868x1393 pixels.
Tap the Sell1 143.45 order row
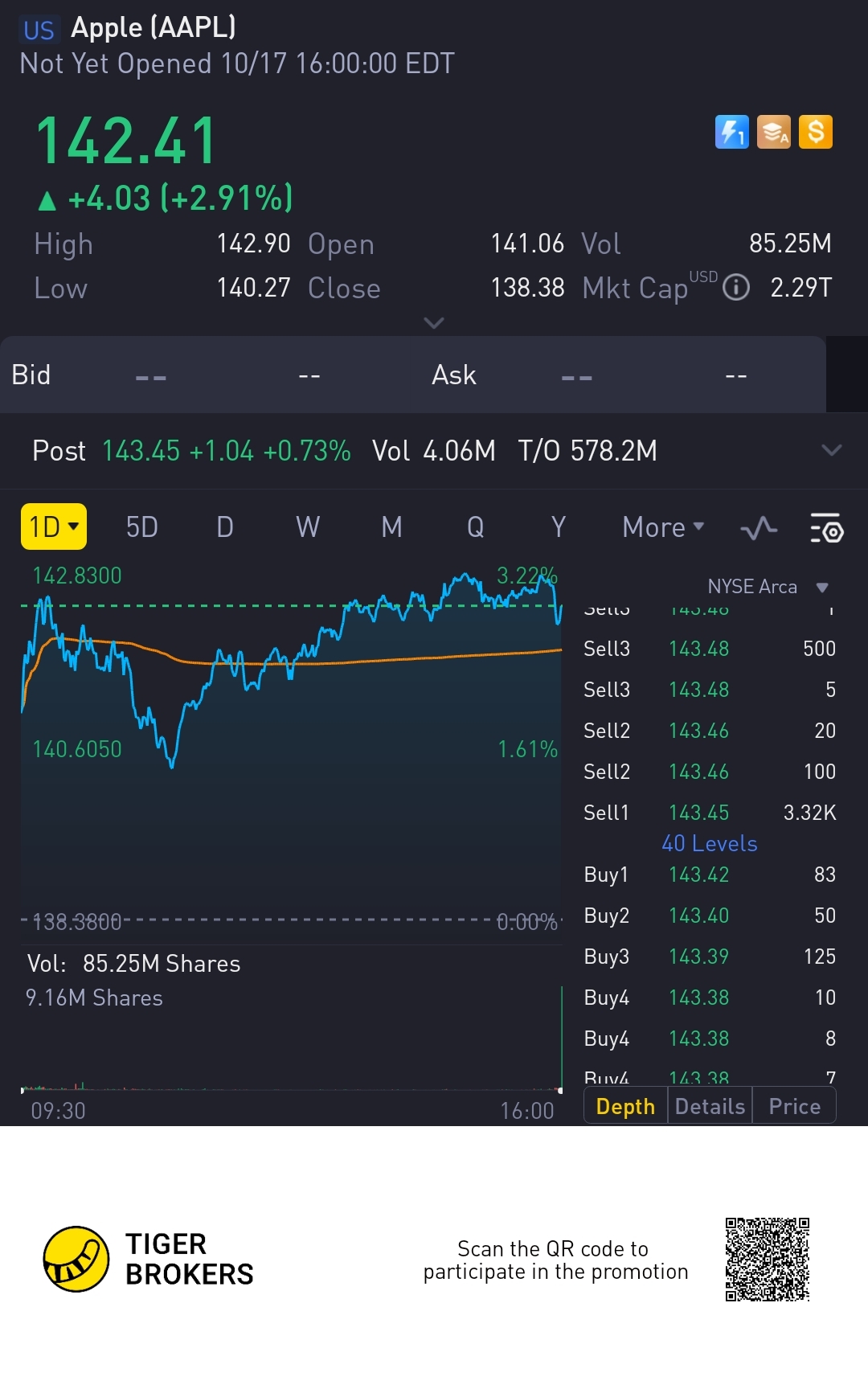(709, 813)
